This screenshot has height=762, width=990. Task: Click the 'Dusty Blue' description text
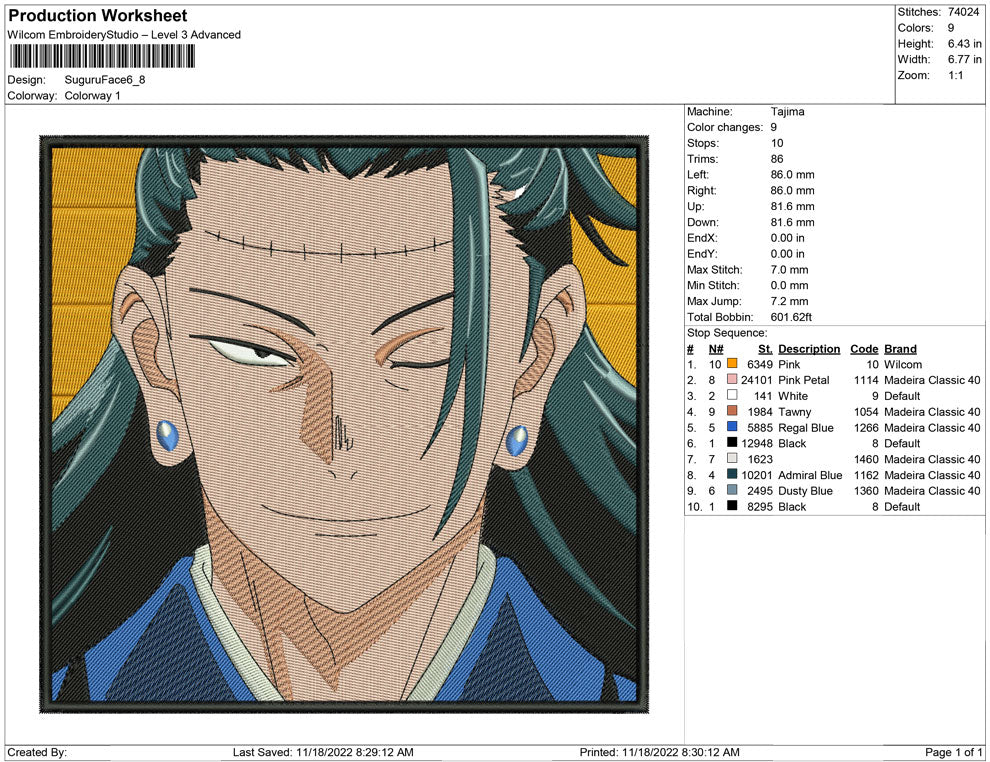pos(805,491)
